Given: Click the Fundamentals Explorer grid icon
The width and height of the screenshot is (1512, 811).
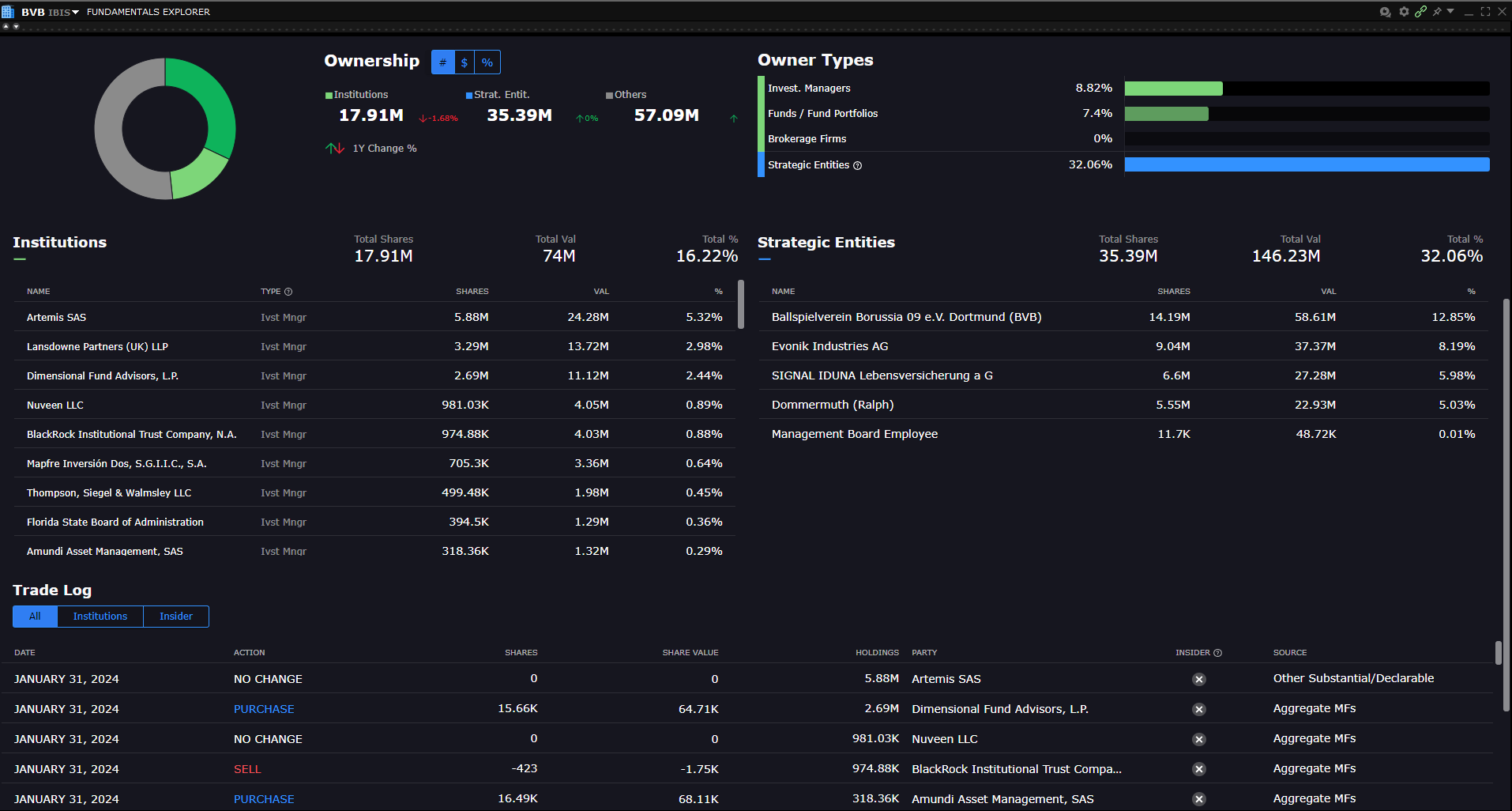Looking at the screenshot, I should [8, 12].
